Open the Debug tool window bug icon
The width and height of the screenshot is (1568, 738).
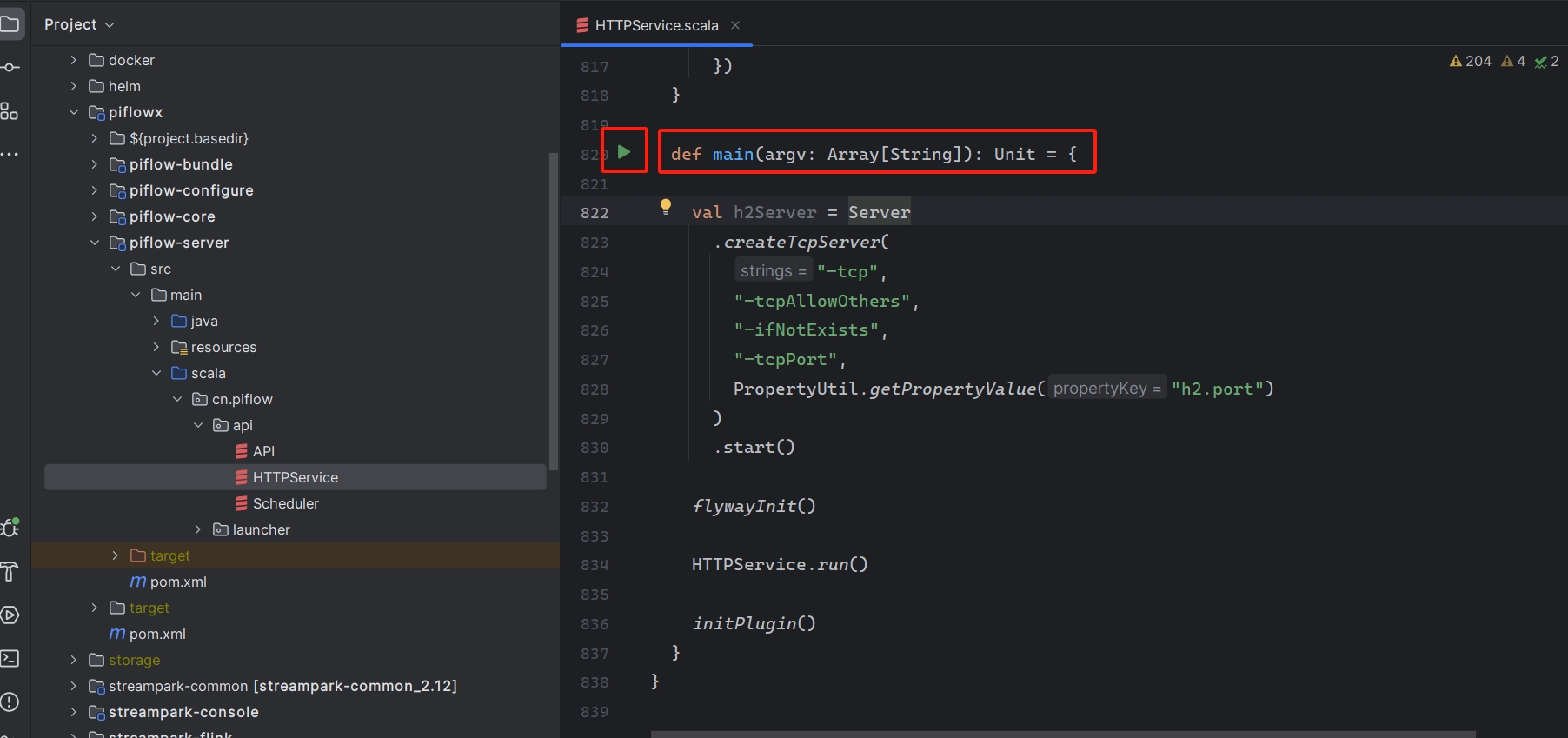click(x=10, y=527)
